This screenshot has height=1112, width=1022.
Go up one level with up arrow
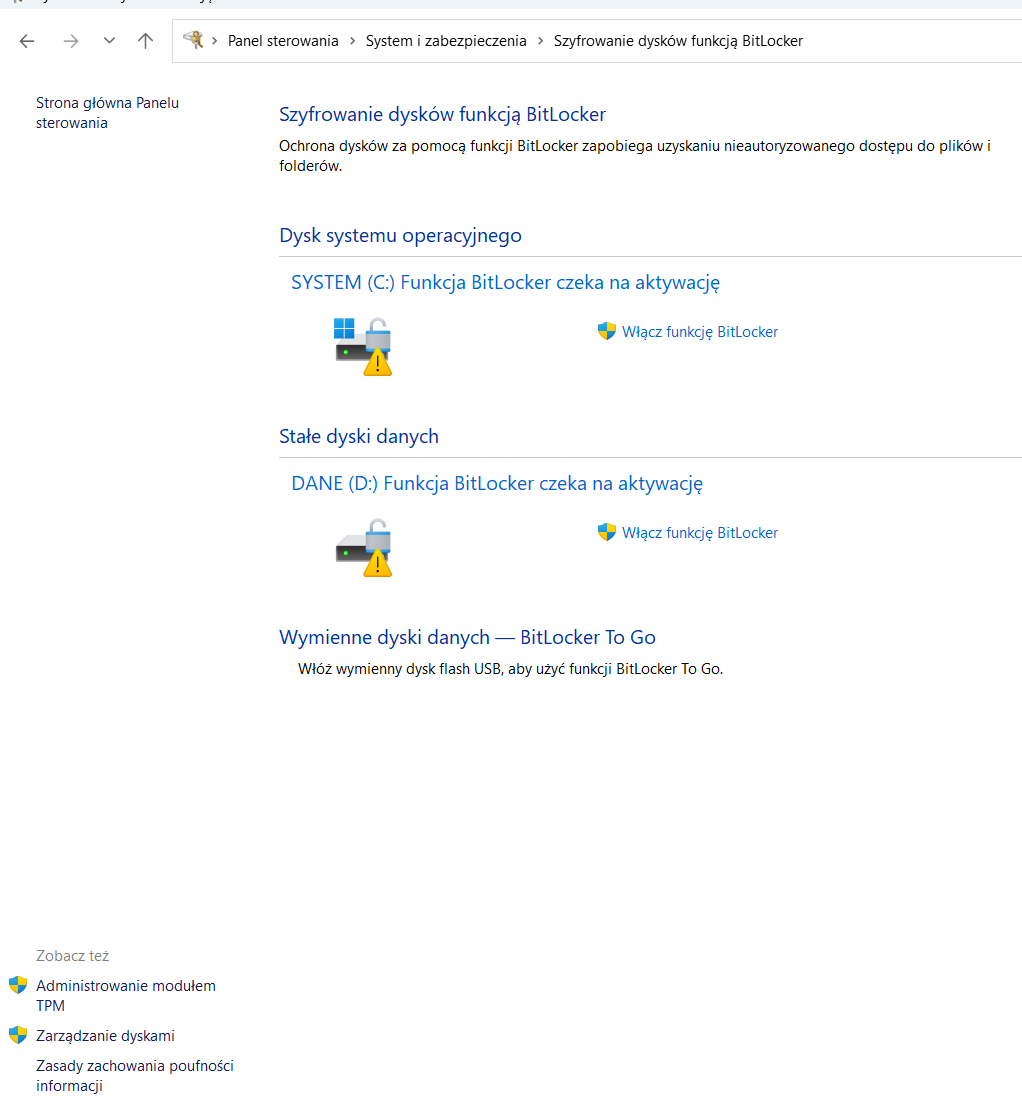[x=145, y=41]
